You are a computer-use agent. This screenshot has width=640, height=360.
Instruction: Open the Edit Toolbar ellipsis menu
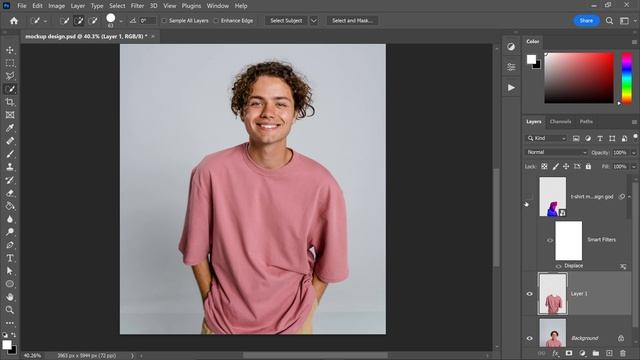[x=10, y=323]
